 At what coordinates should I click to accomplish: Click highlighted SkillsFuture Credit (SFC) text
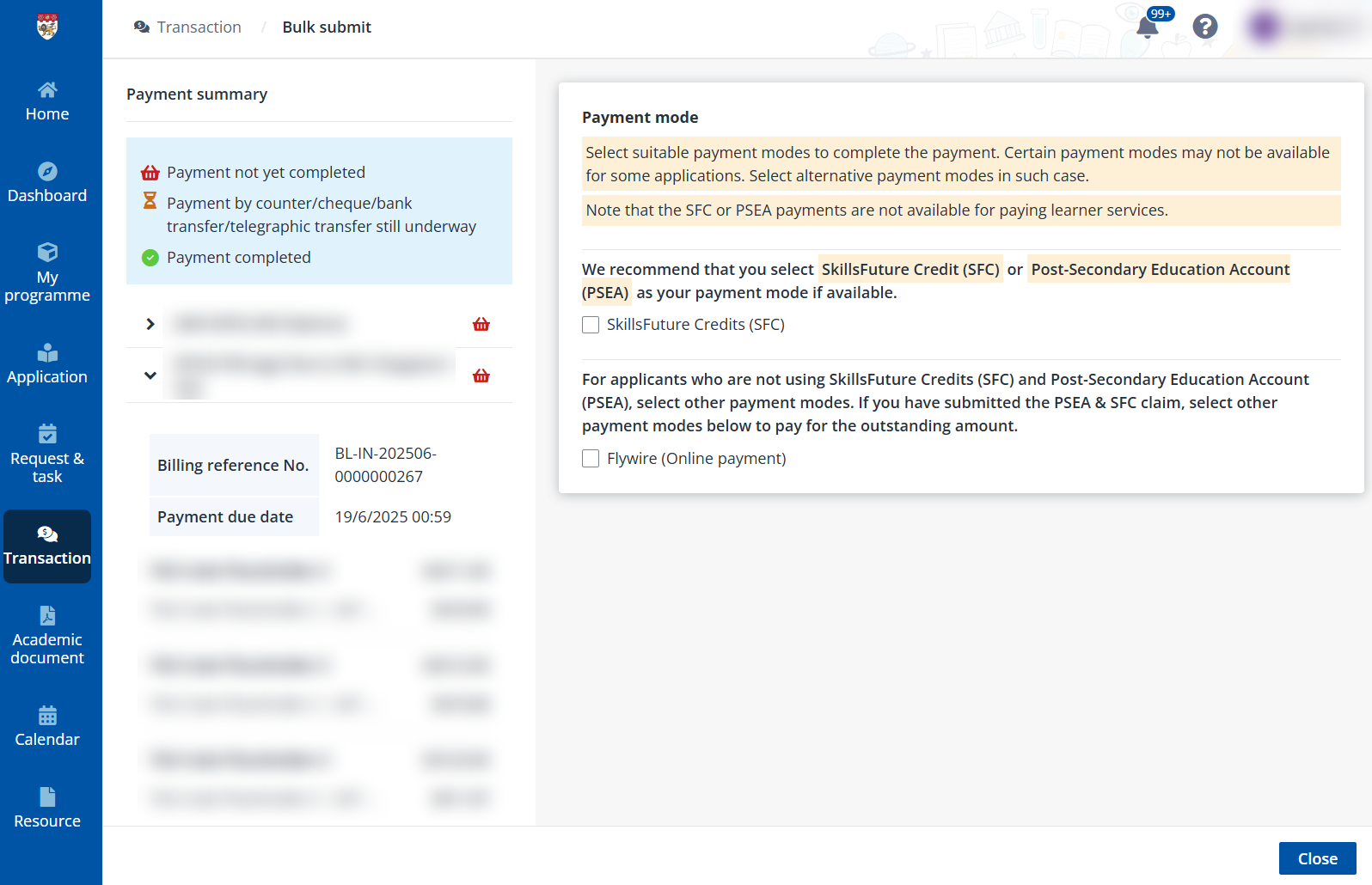click(x=910, y=270)
